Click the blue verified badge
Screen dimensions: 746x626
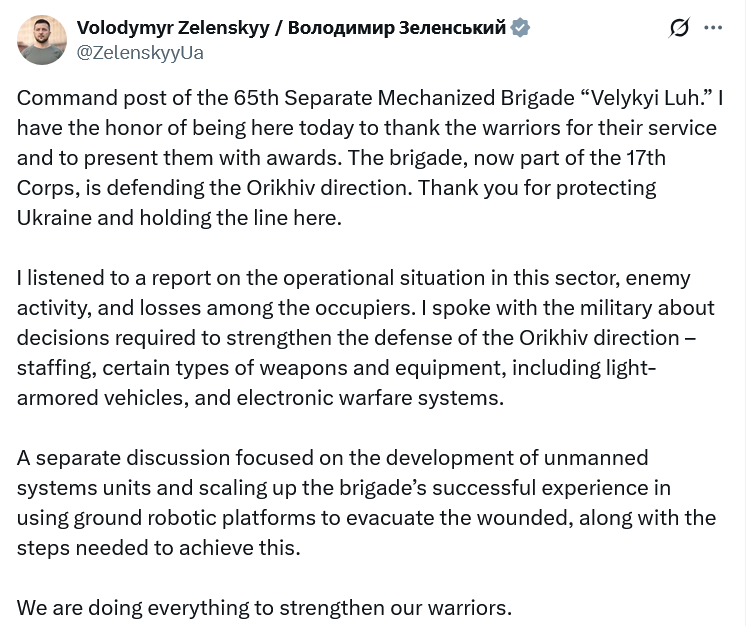tap(520, 28)
